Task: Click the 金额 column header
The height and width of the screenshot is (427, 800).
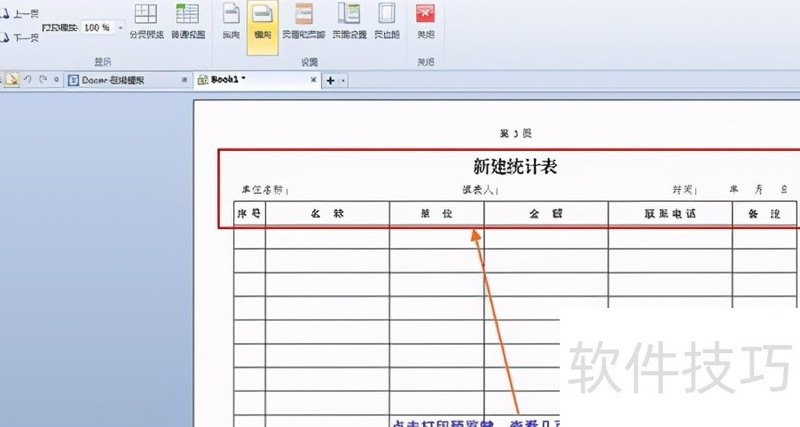Action: click(x=546, y=213)
